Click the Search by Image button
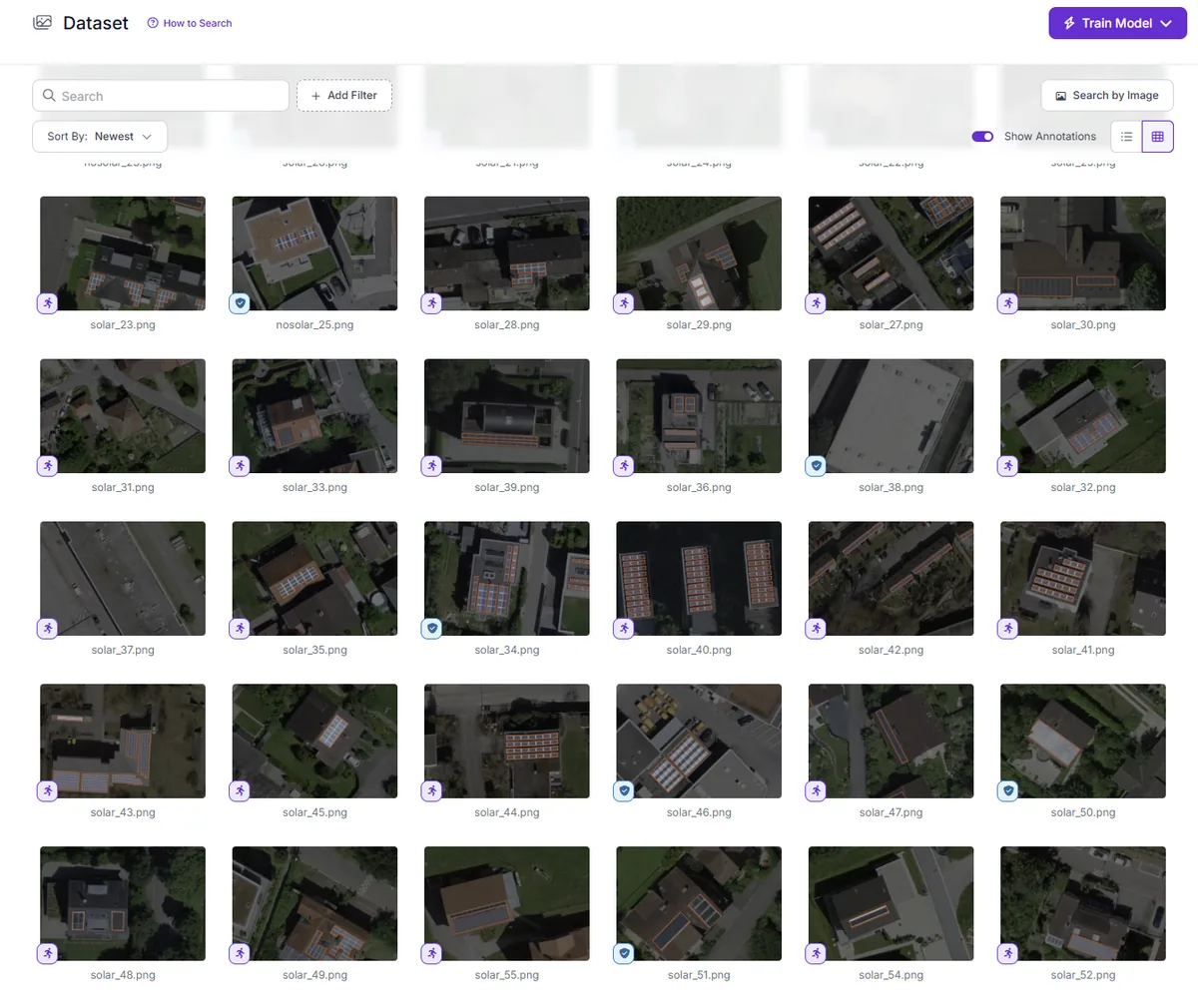 coord(1107,96)
